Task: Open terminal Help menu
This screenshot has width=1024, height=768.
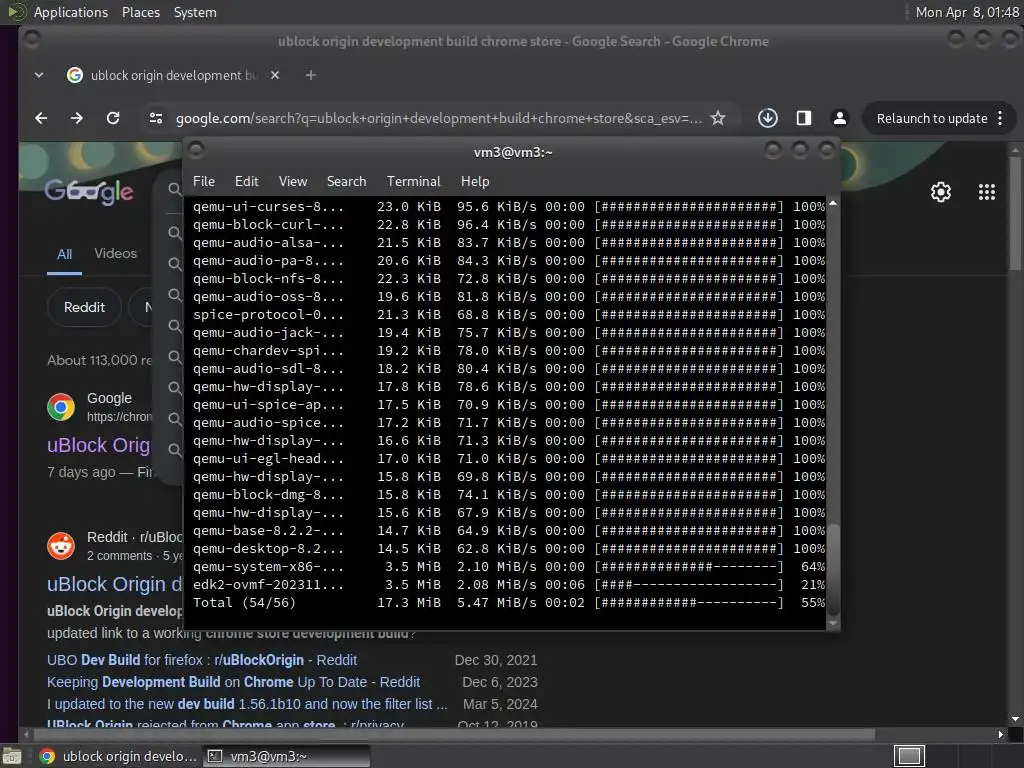Action: [x=475, y=181]
